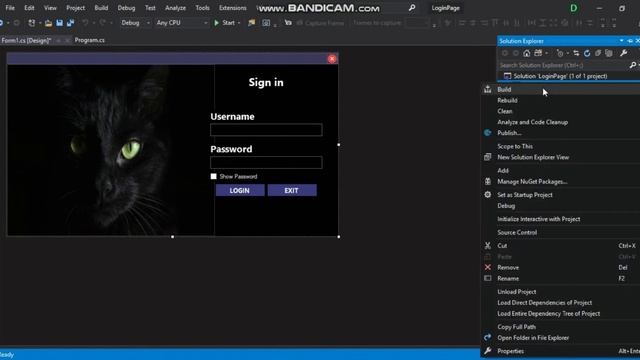Select the Solution 'LoginPage' tree node

coord(560,76)
